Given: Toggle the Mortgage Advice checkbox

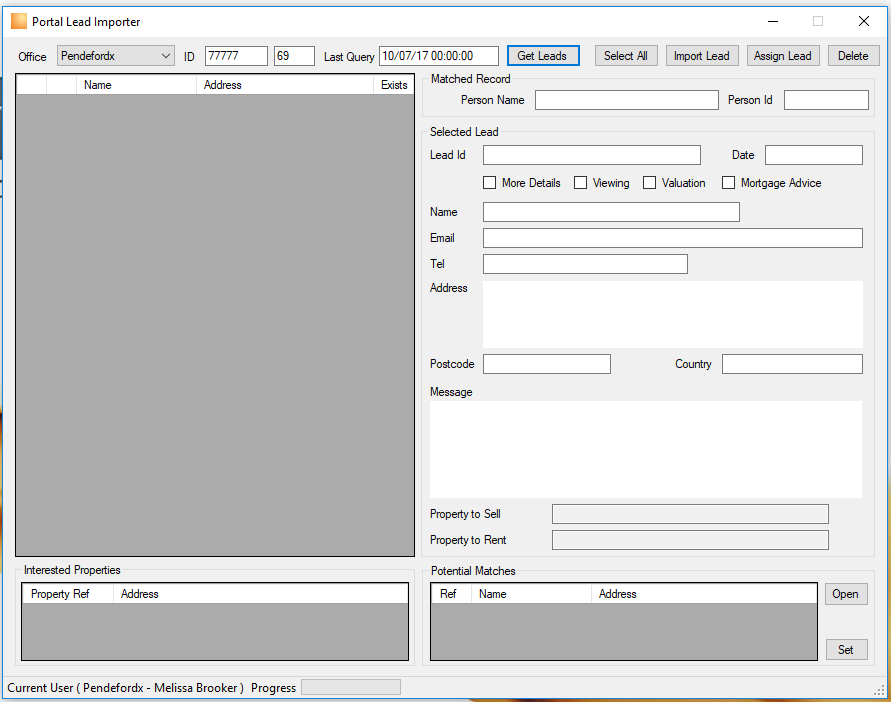Looking at the screenshot, I should tap(728, 182).
